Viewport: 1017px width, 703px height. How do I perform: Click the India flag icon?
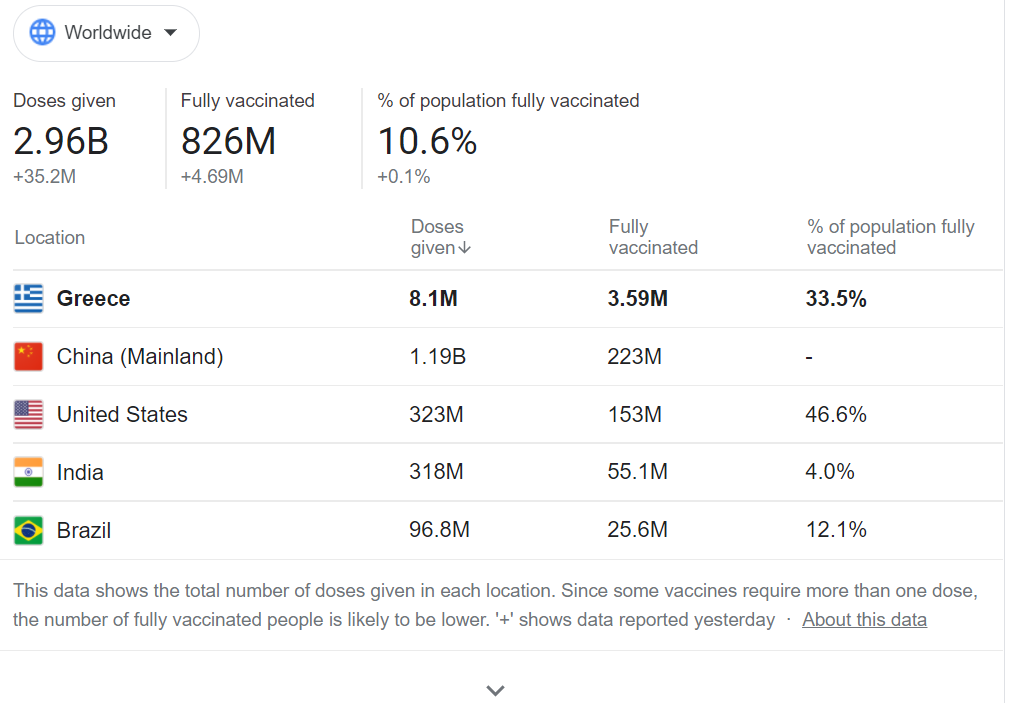tap(29, 472)
